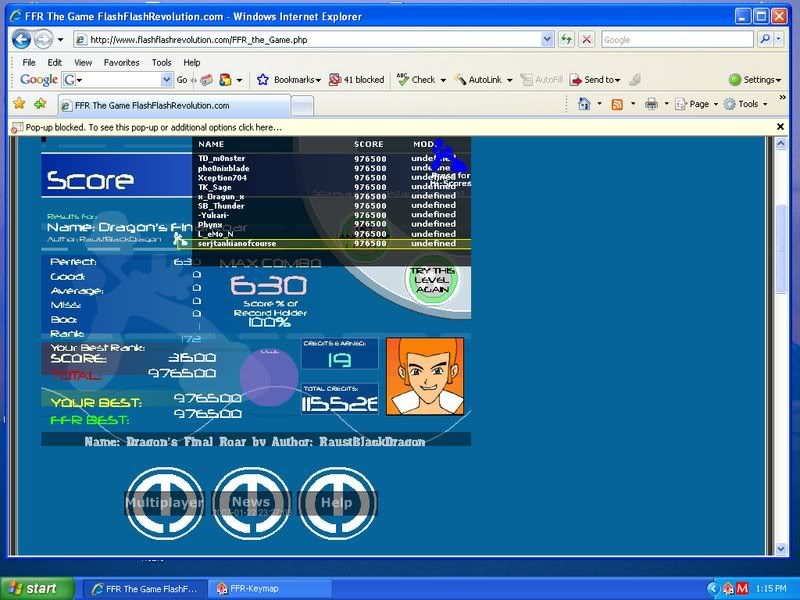Click the AutoLink button
Screen dimensions: 800x600
(478, 80)
